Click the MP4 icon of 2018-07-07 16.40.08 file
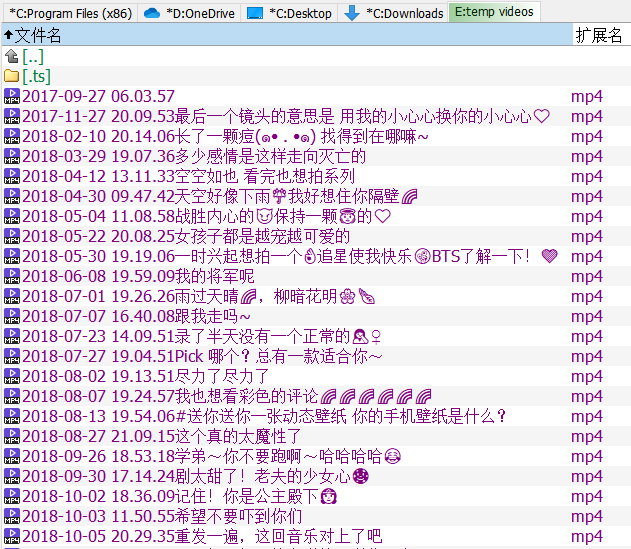Viewport: 631px width, 549px height. click(x=12, y=316)
